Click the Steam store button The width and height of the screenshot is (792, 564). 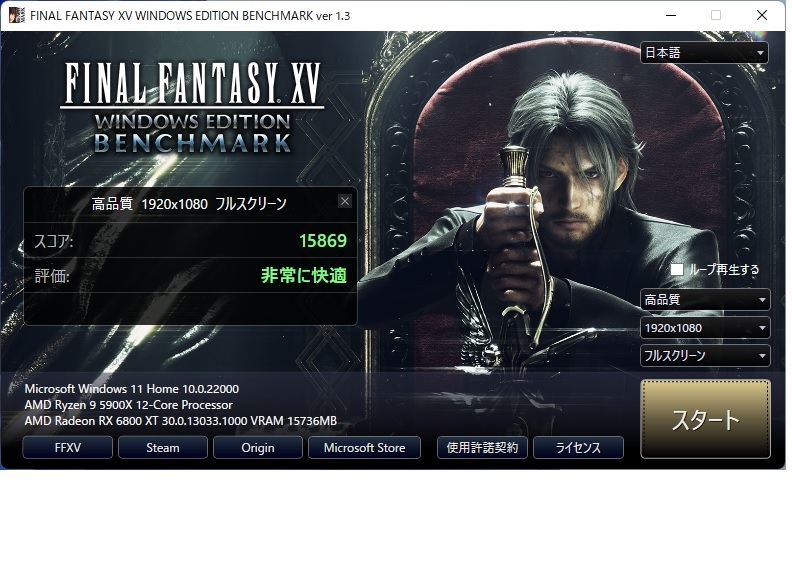[x=163, y=448]
